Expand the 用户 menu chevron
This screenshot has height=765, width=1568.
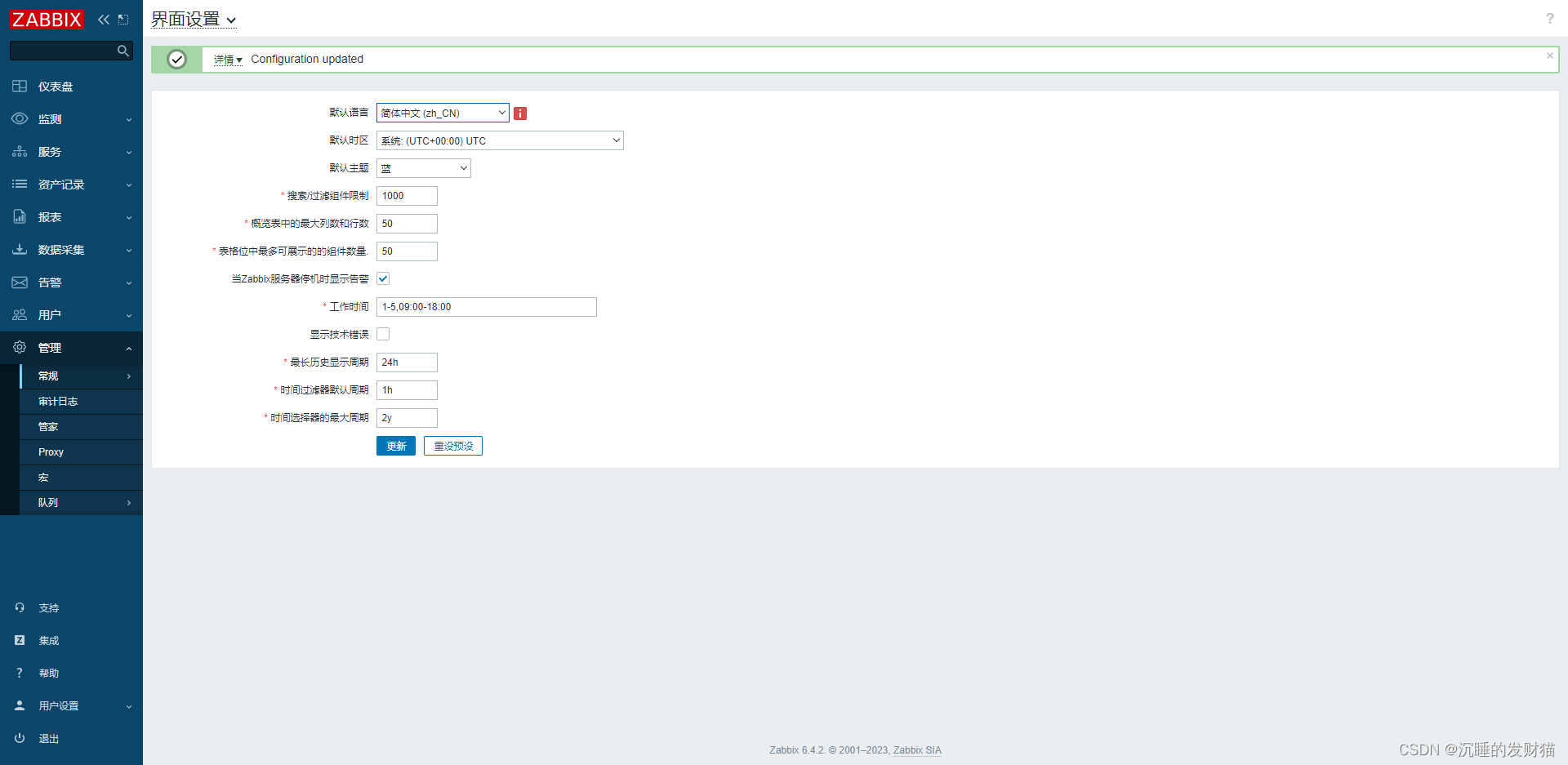(x=129, y=316)
